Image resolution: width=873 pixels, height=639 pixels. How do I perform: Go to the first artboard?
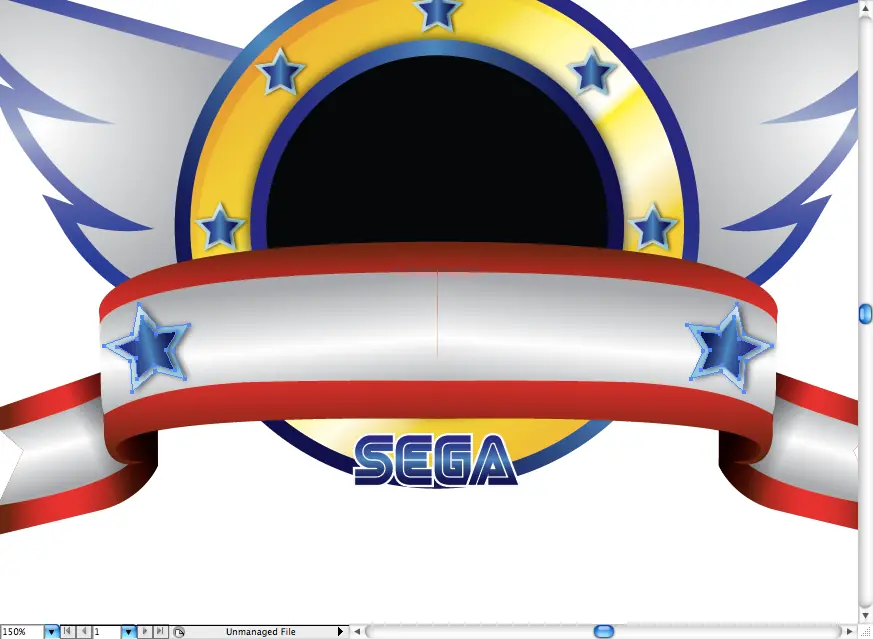pos(67,631)
